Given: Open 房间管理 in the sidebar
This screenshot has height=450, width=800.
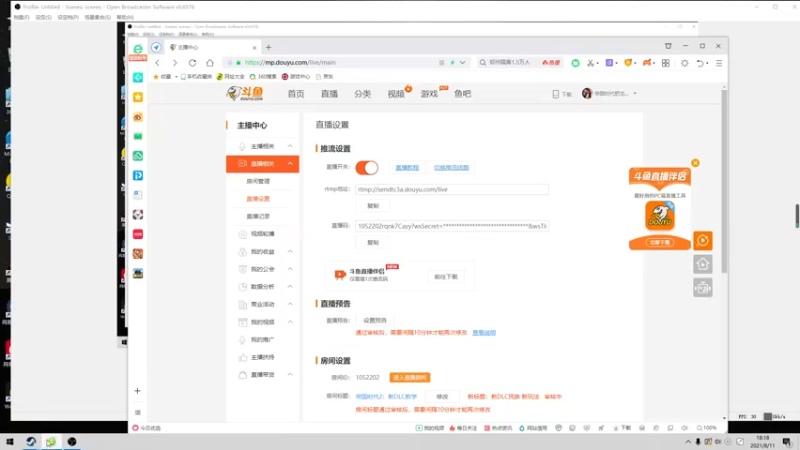Looking at the screenshot, I should 258,181.
